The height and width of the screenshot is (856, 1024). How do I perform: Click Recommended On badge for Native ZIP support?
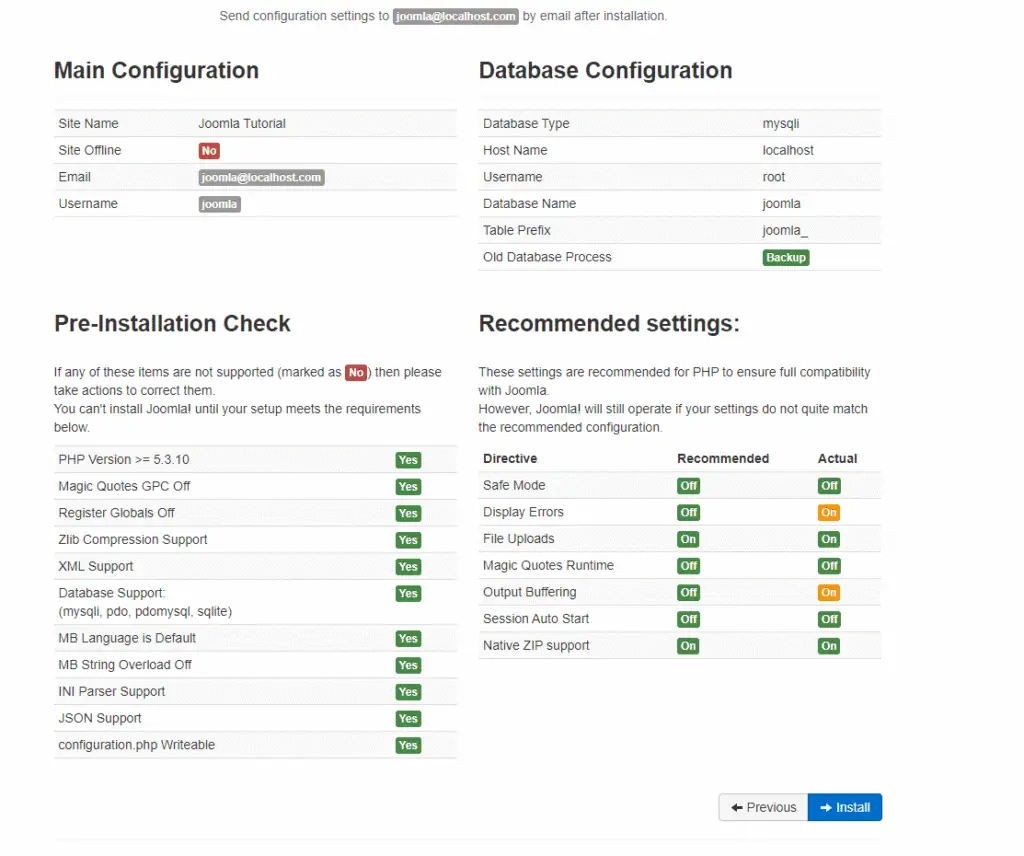pos(688,646)
